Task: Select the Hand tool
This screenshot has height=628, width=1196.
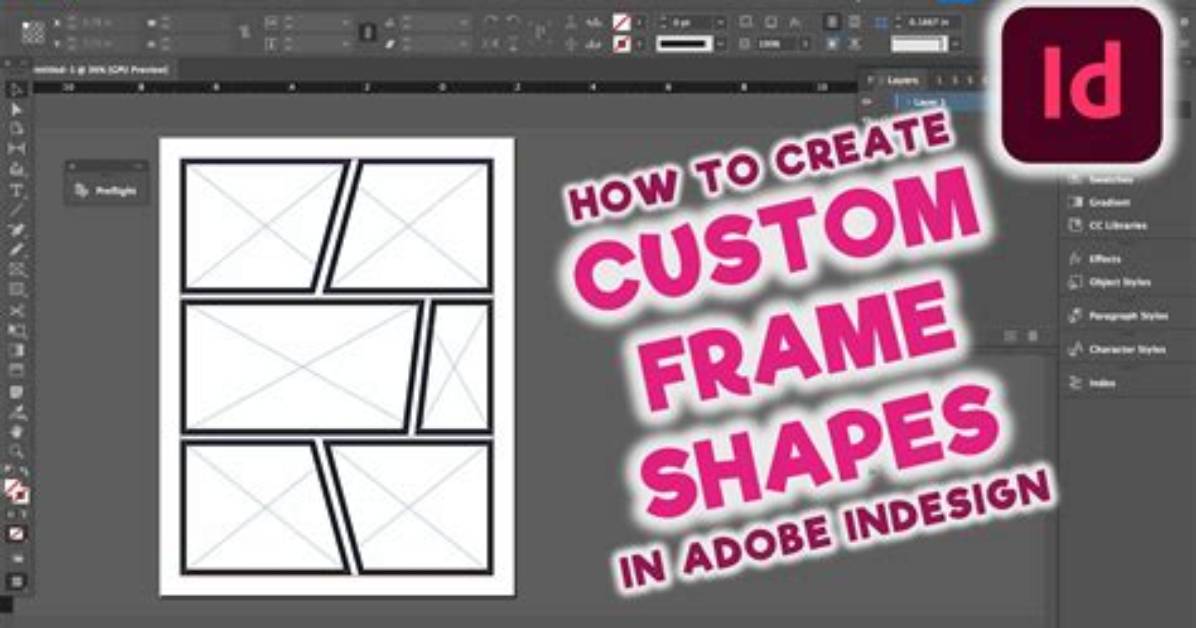Action: (x=16, y=431)
